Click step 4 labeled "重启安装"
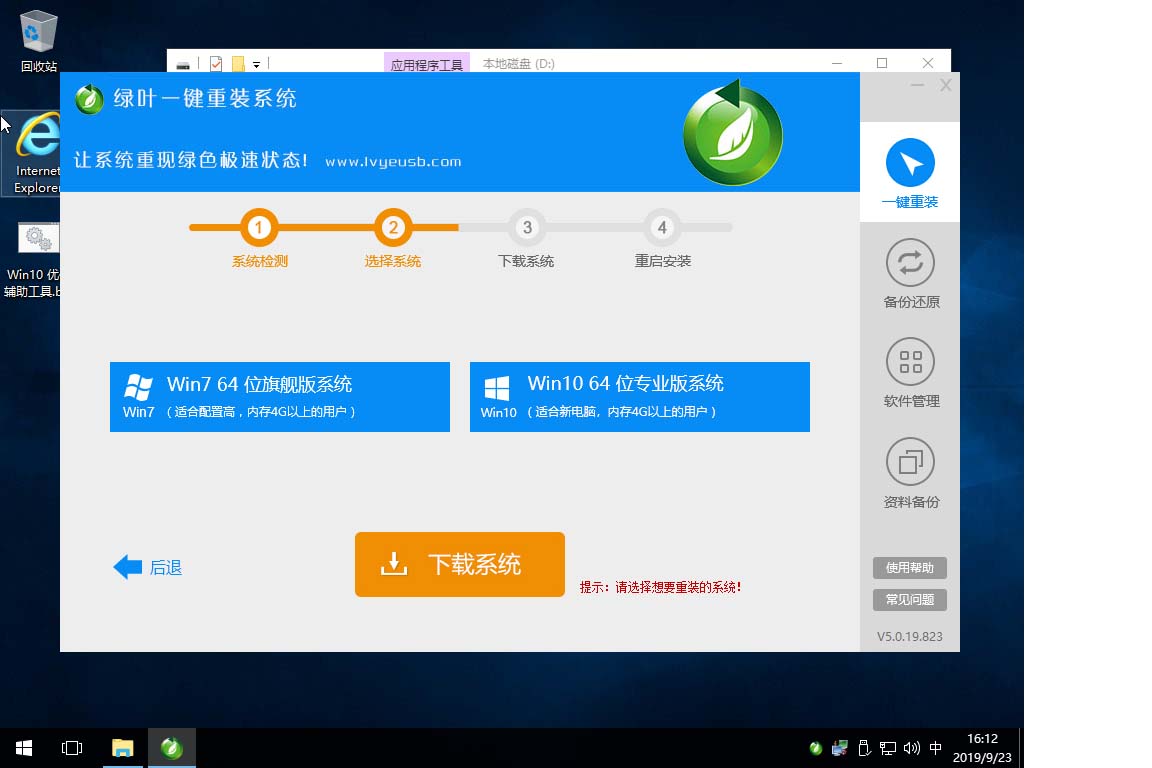1152x768 pixels. (663, 240)
